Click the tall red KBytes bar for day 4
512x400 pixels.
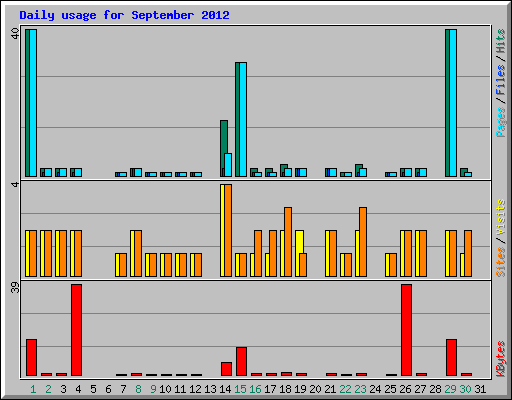pos(76,330)
